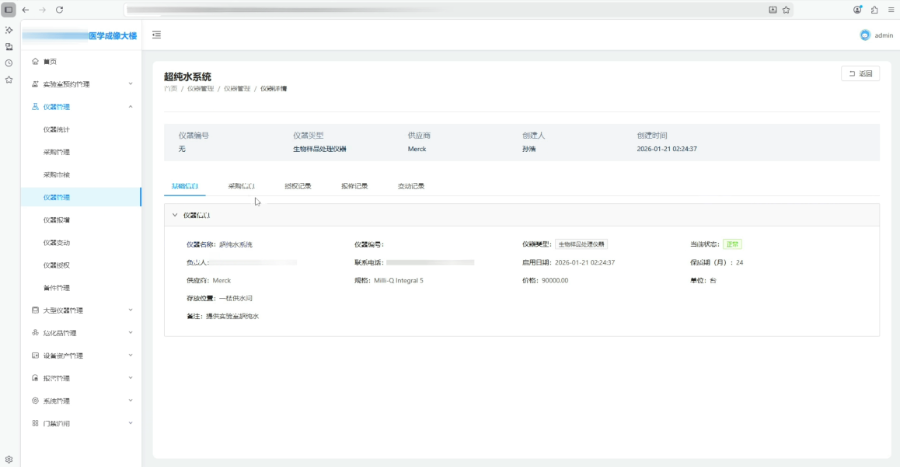Open the browser profile icon
Viewport: 900px width, 467px height.
coord(858,10)
